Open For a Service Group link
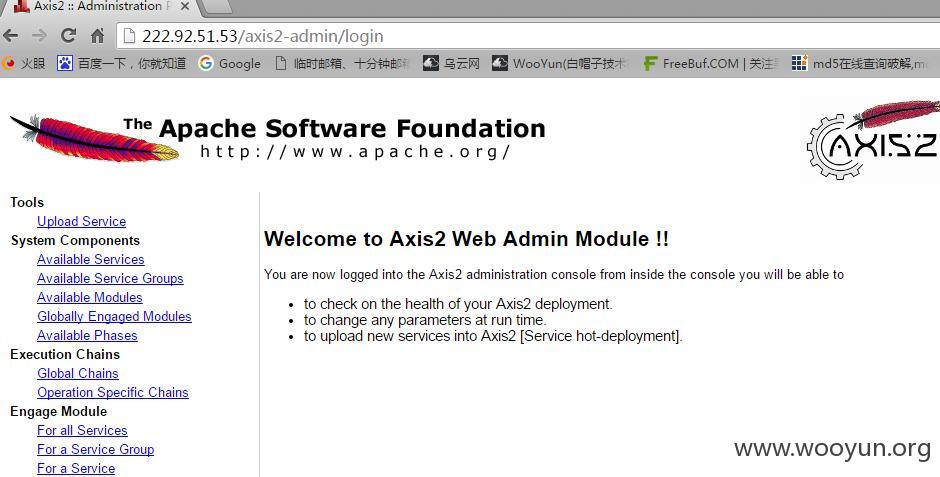The width and height of the screenshot is (940, 477). [x=96, y=449]
